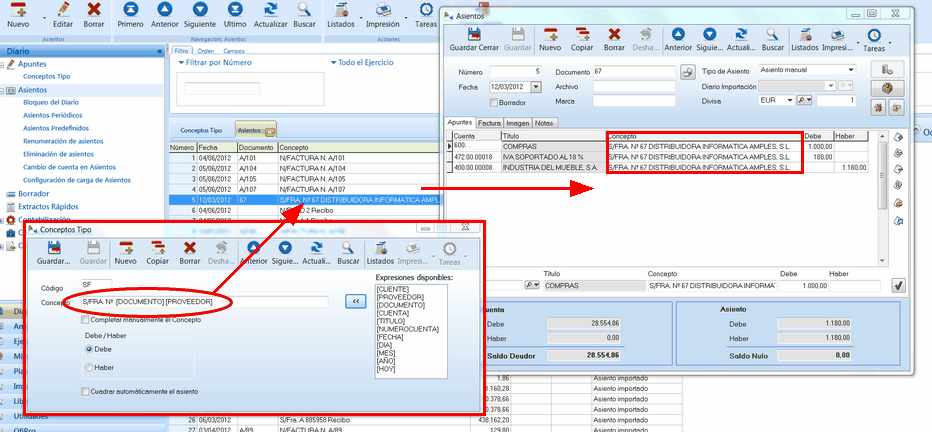Click Ultimo navigation icon in main toolbar
932x432 pixels.
235,14
